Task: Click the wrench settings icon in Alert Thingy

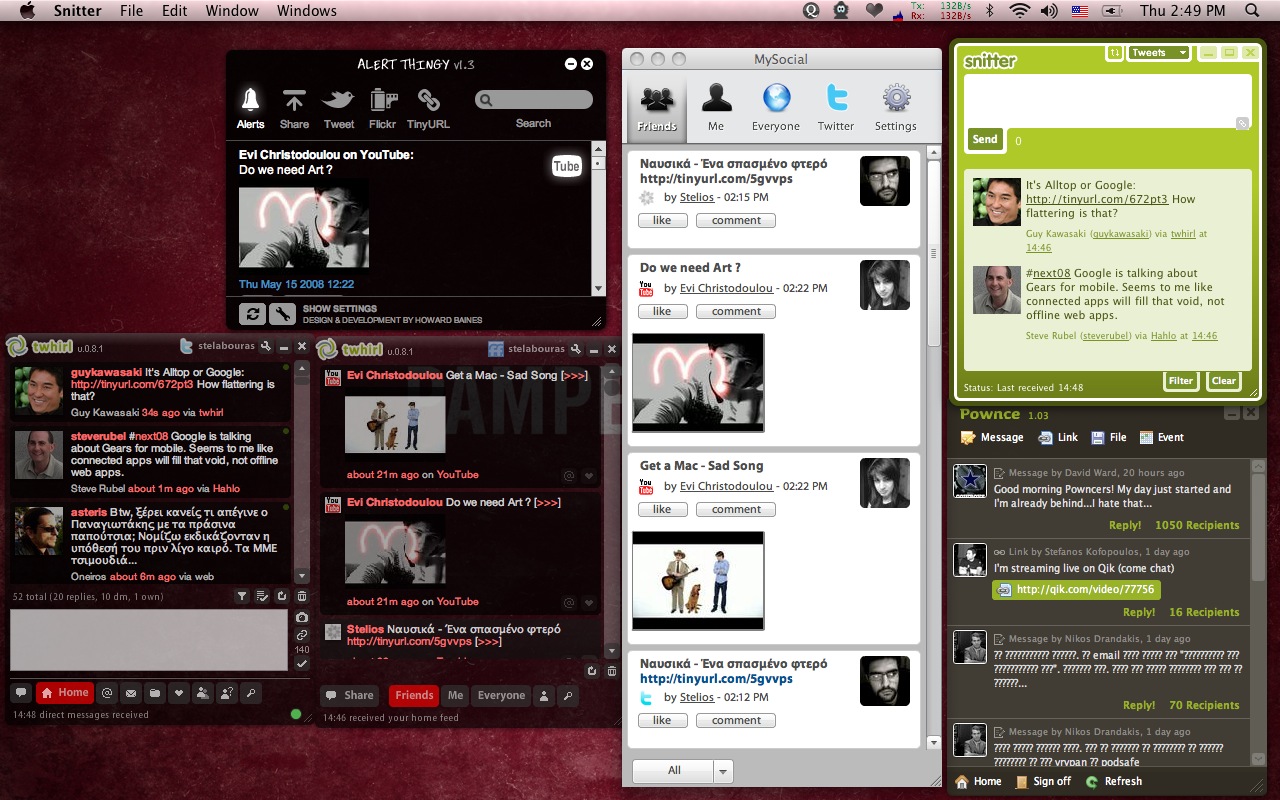Action: [x=282, y=314]
